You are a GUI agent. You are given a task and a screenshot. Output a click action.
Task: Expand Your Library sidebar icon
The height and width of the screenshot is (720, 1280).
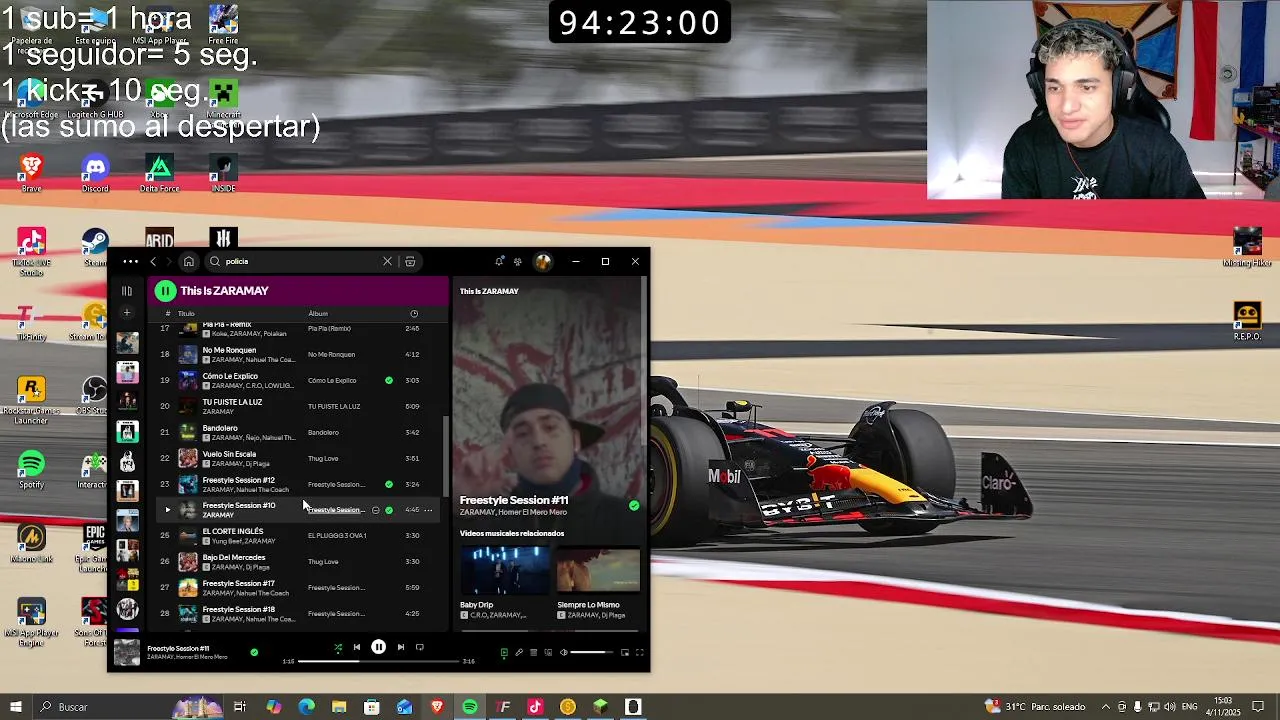click(x=127, y=291)
